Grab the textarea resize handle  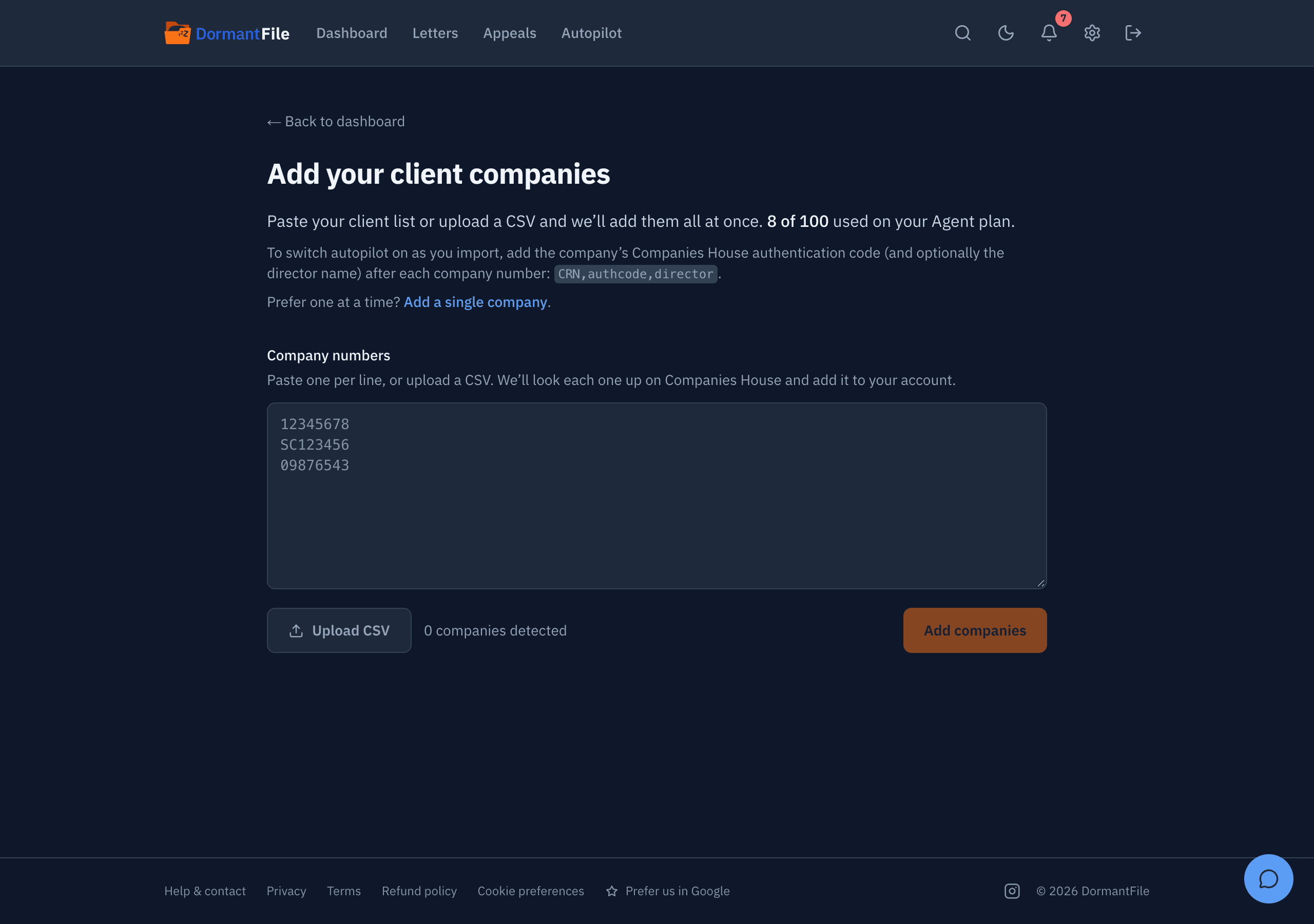tap(1040, 583)
